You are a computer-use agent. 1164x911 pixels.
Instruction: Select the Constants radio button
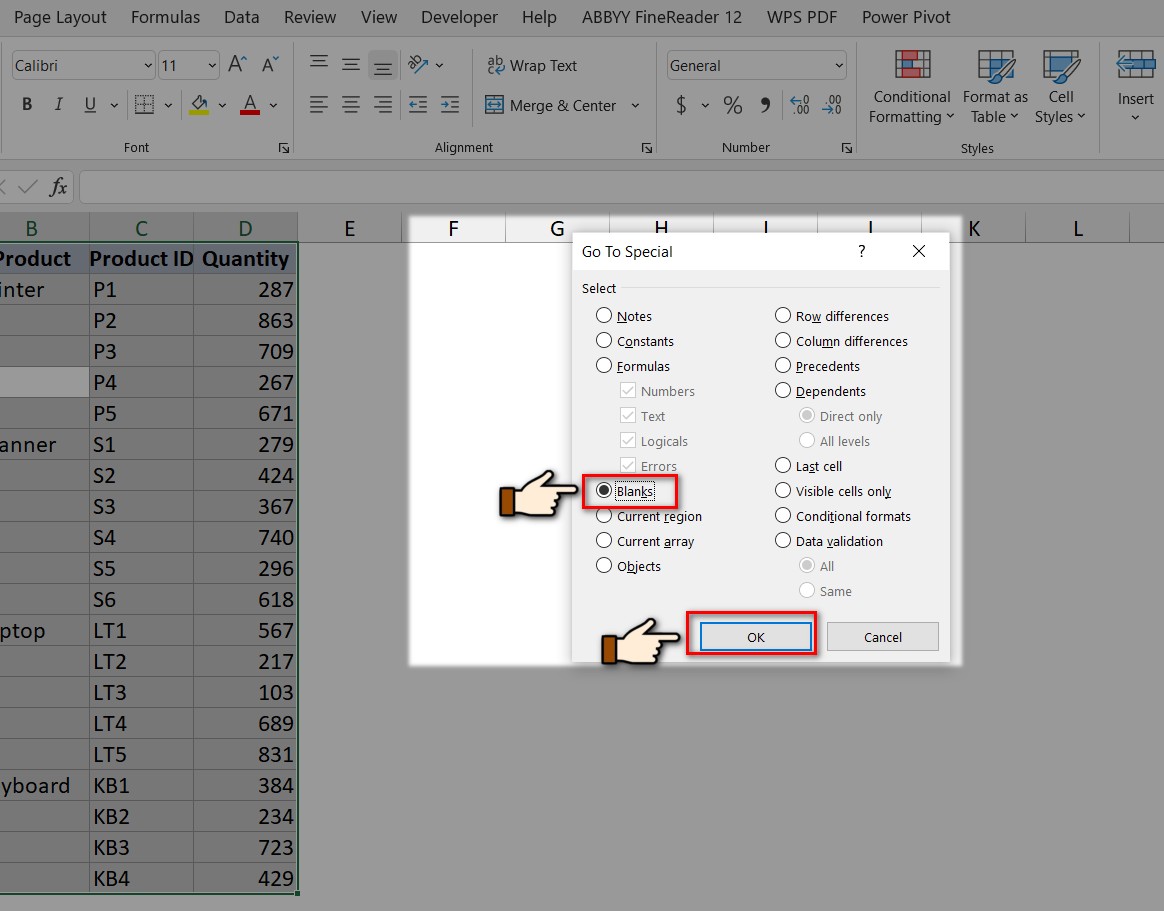[x=604, y=341]
